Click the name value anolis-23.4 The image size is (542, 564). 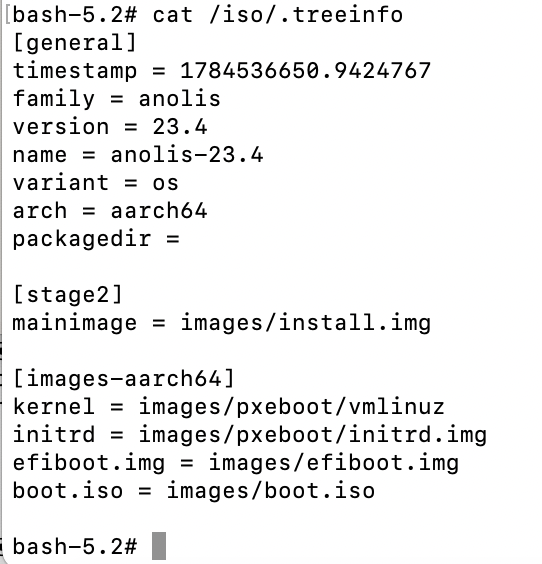(x=187, y=155)
